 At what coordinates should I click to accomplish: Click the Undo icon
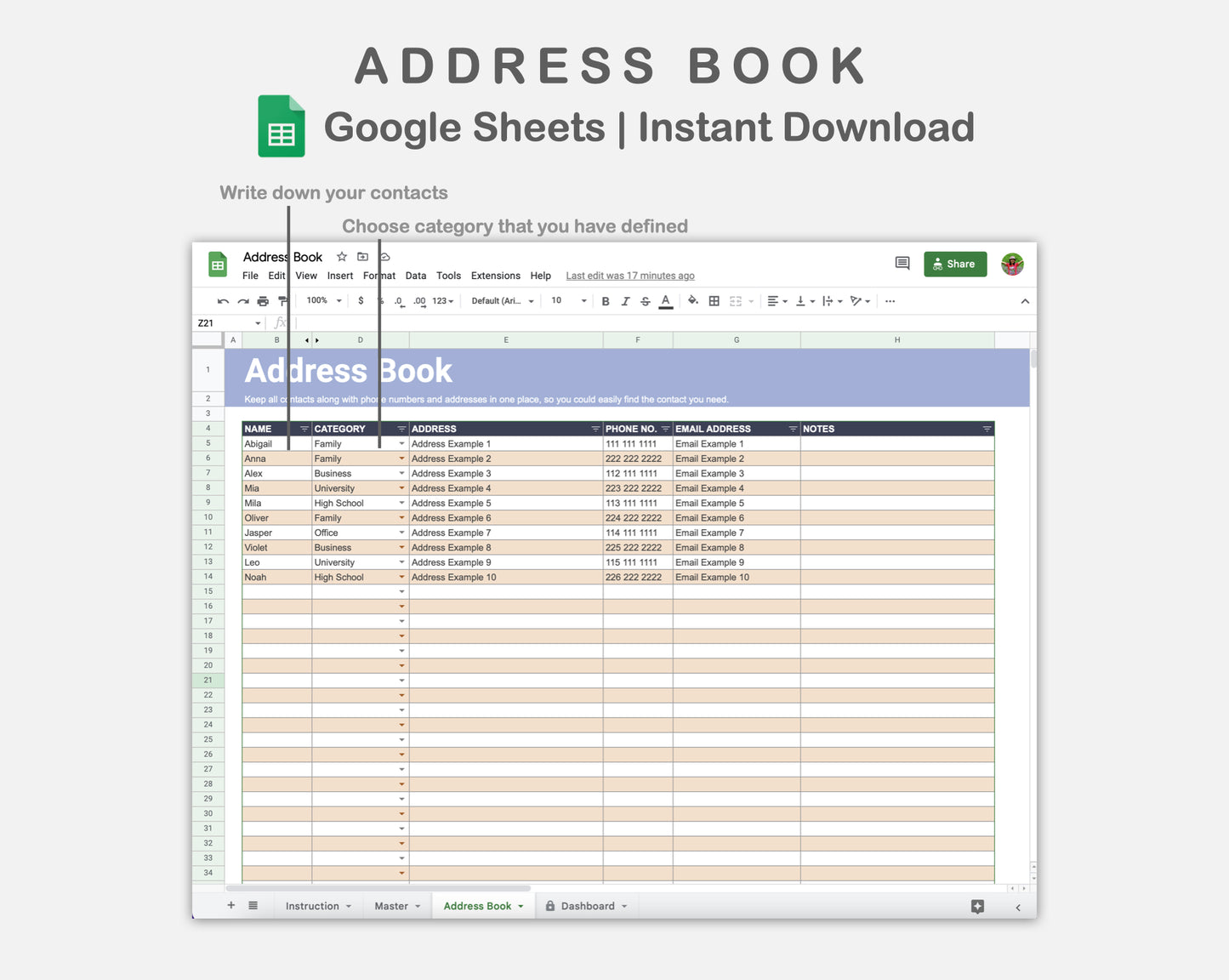click(223, 301)
